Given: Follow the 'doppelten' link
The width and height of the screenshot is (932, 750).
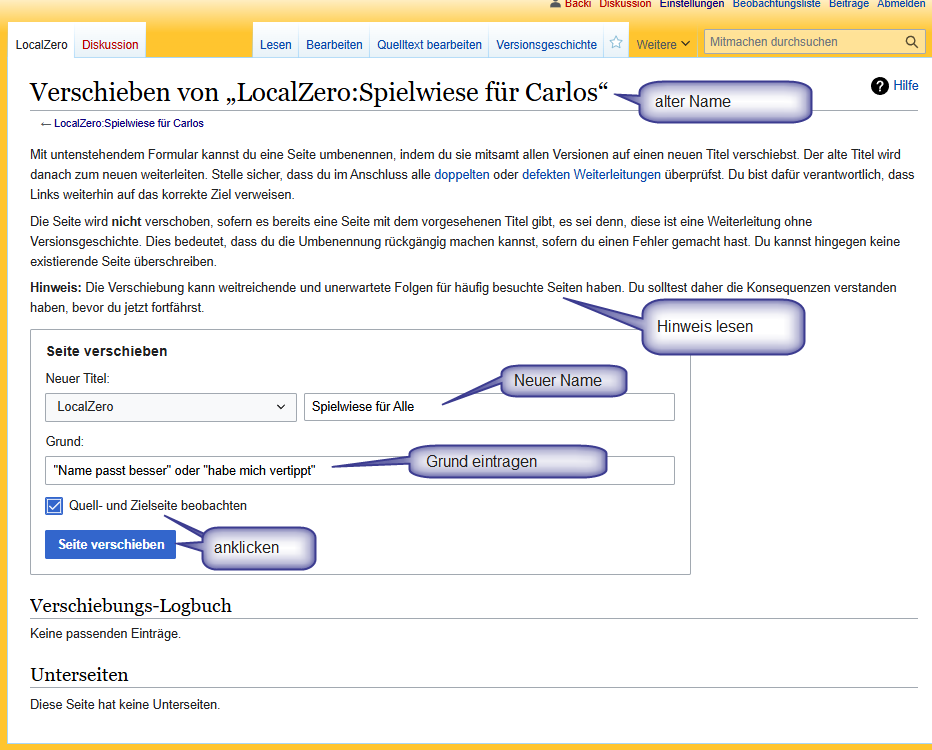Looking at the screenshot, I should (x=462, y=175).
